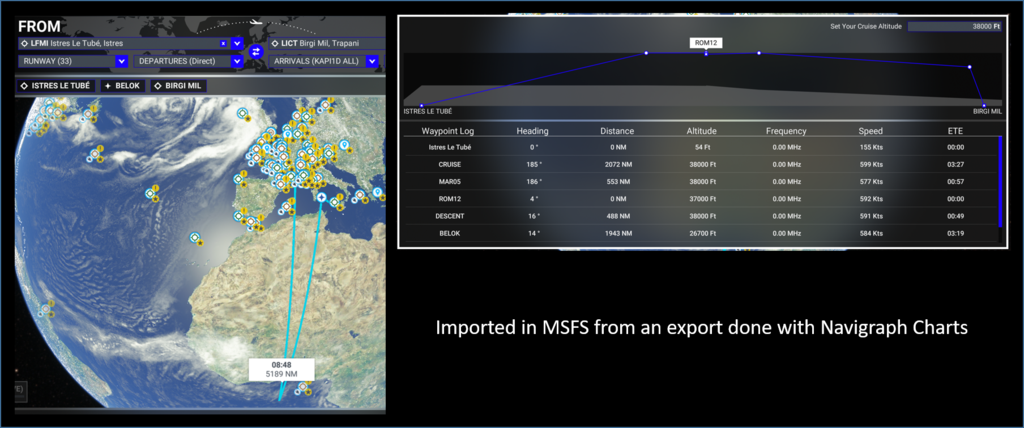Click the CRUISE row 0.00 MHz frequency
Image resolution: width=1024 pixels, height=428 pixels.
coord(786,164)
